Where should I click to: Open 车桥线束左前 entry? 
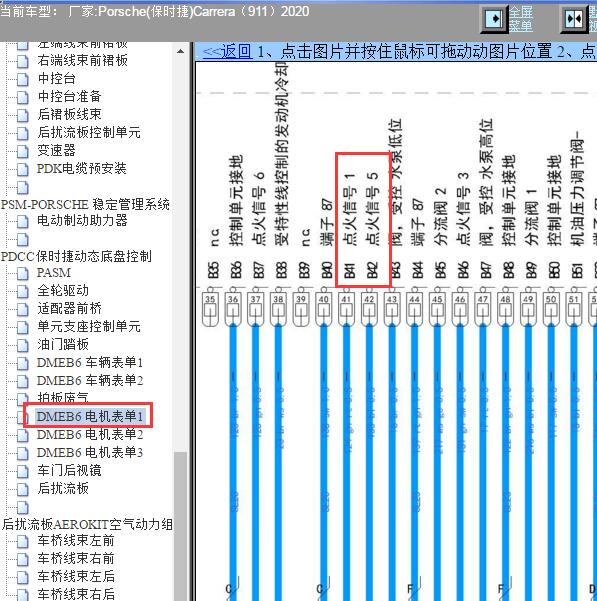click(x=76, y=541)
